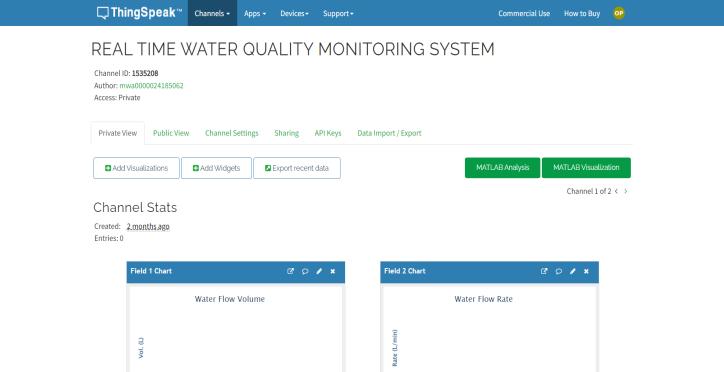
Task: Click the comment icon on Field 1 Chart
Action: point(305,271)
